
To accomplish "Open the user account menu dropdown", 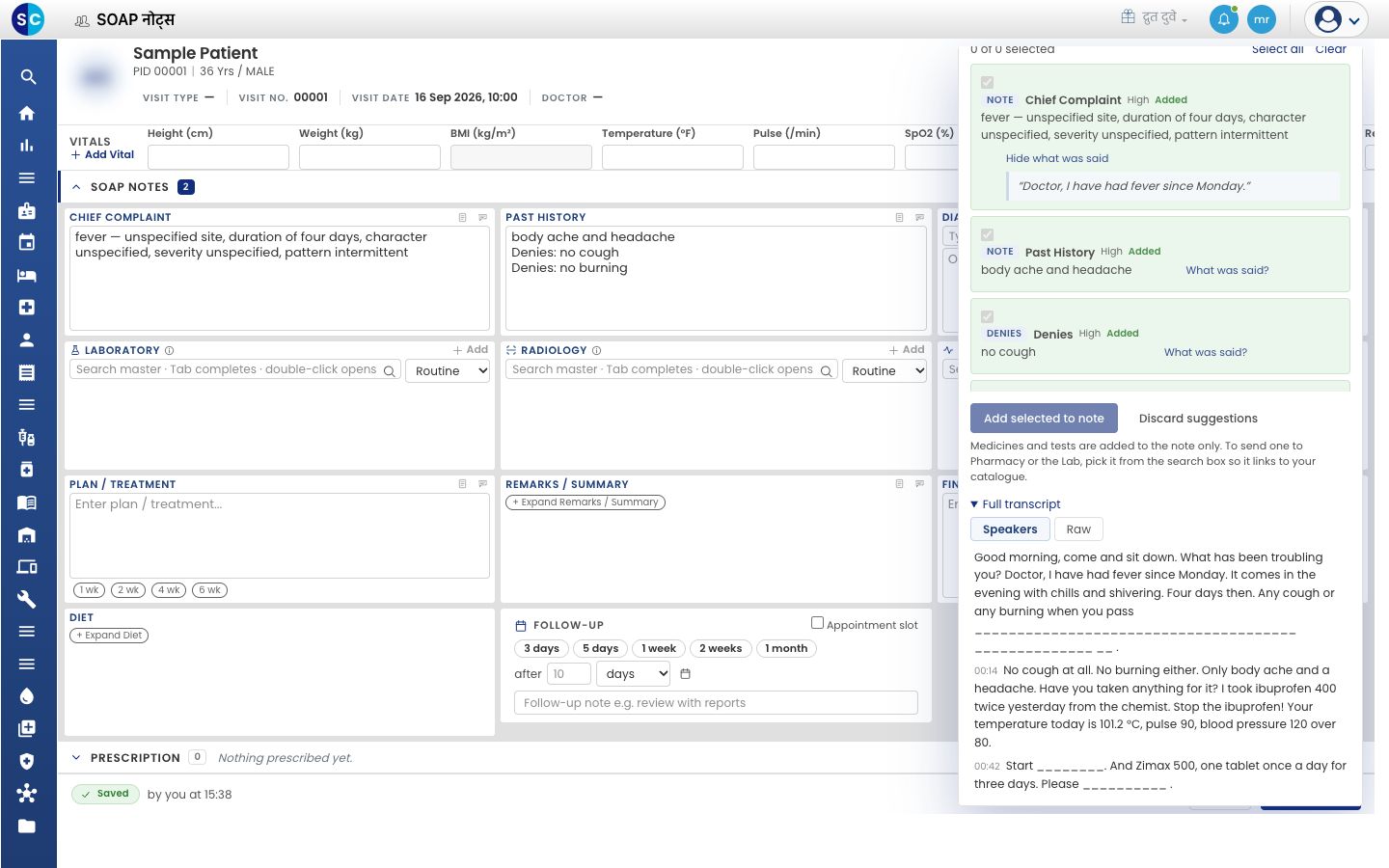I will point(1337,19).
